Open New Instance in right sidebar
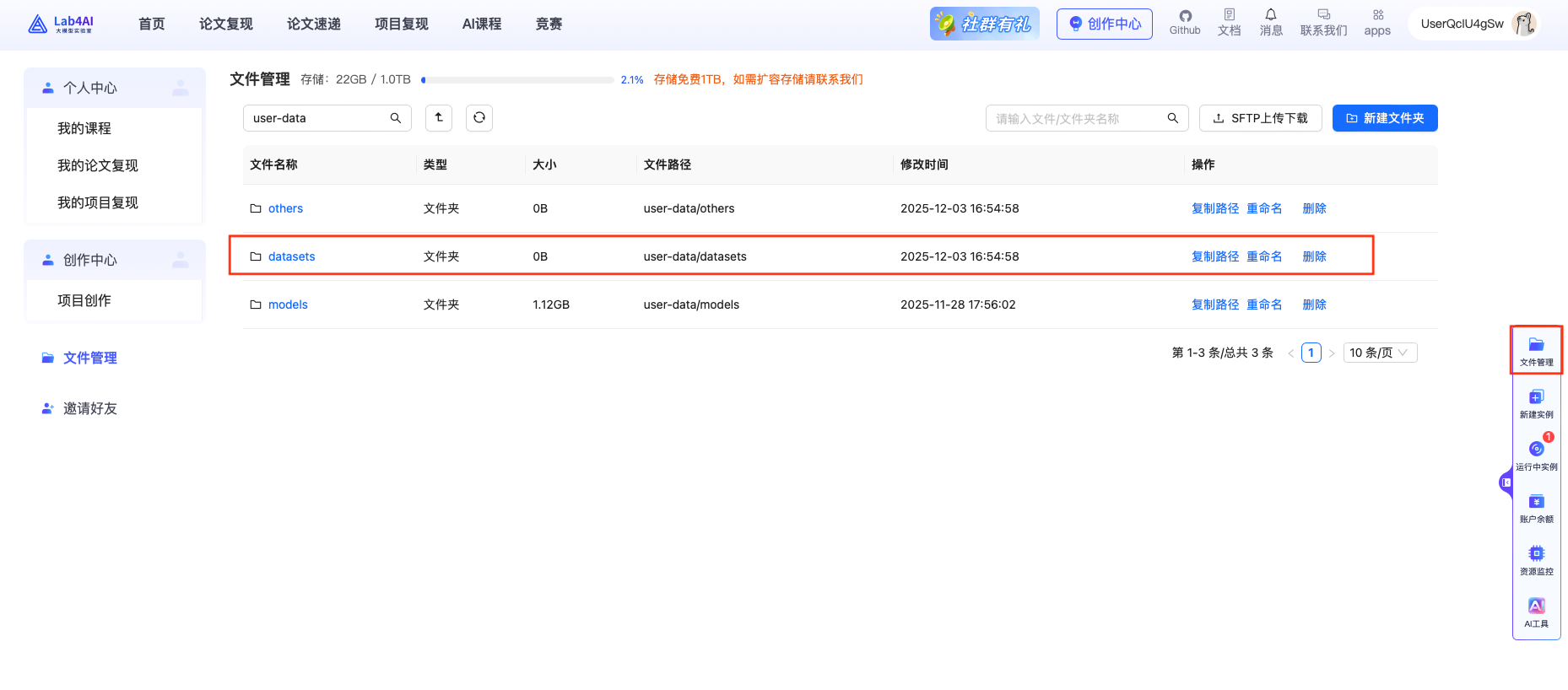 point(1536,402)
